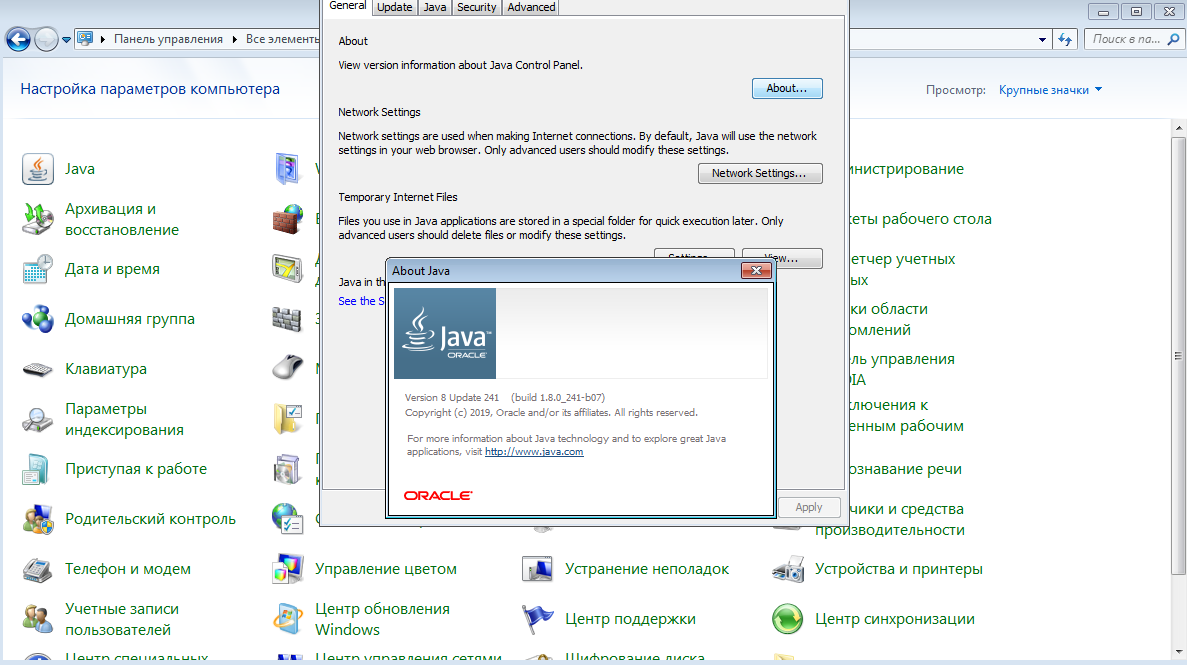Image resolution: width=1187 pixels, height=665 pixels.
Task: Switch to the General tab
Action: (347, 6)
